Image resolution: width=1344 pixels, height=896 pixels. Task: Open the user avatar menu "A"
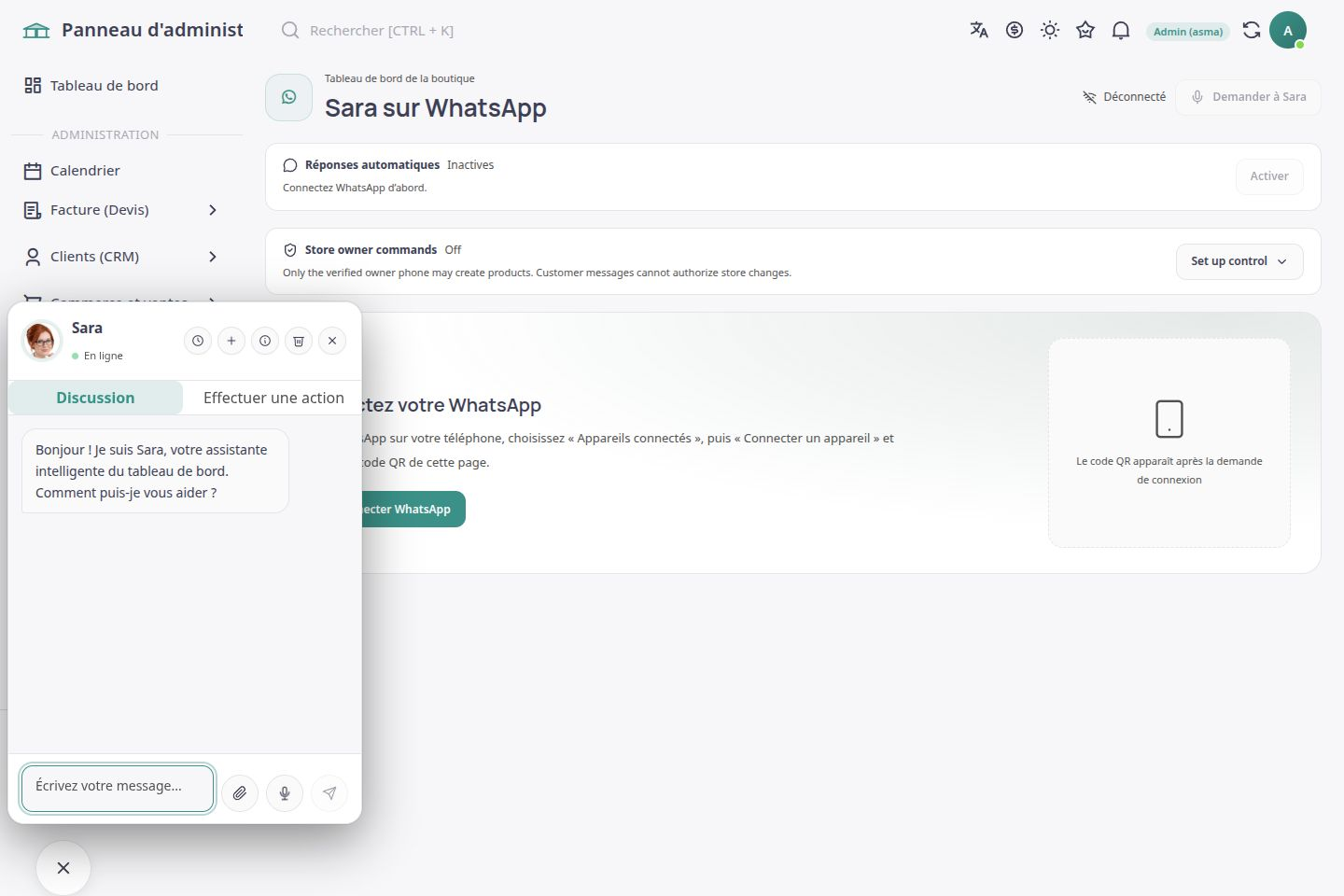[x=1288, y=30]
